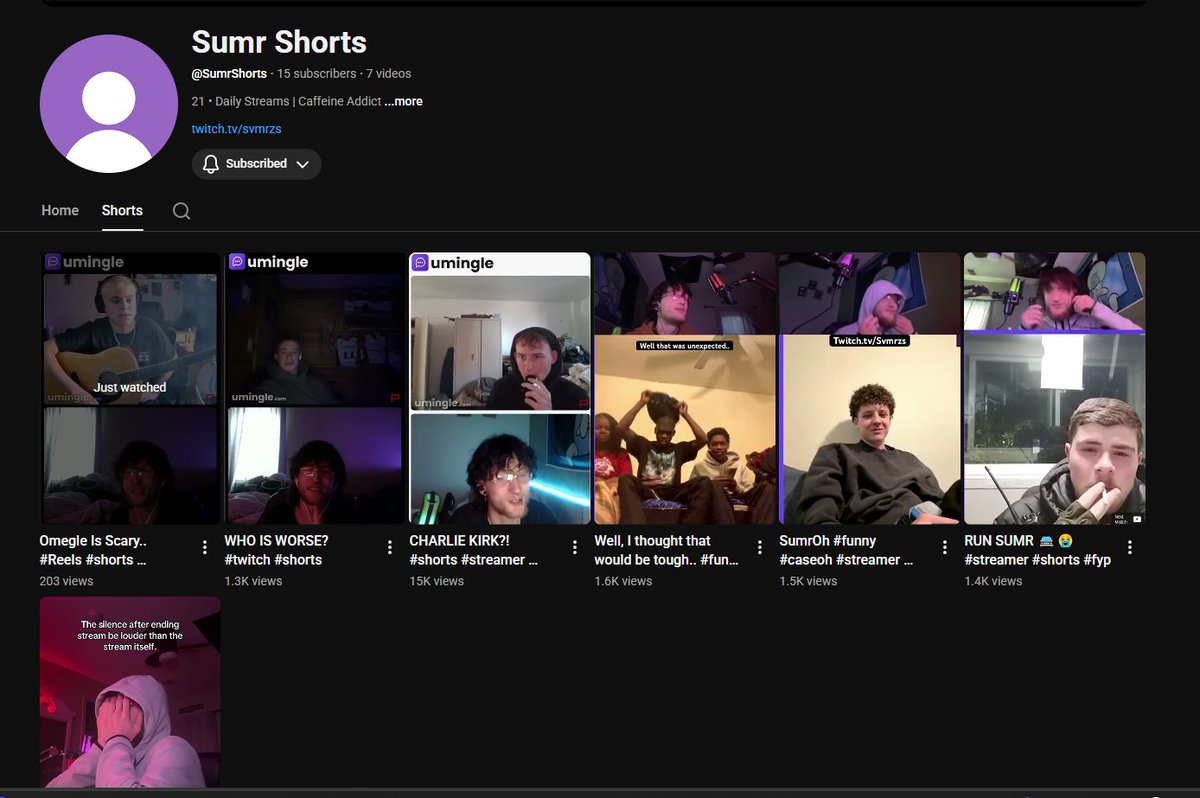Play the 'silence after ending stream' short
1200x798 pixels.
(130, 692)
